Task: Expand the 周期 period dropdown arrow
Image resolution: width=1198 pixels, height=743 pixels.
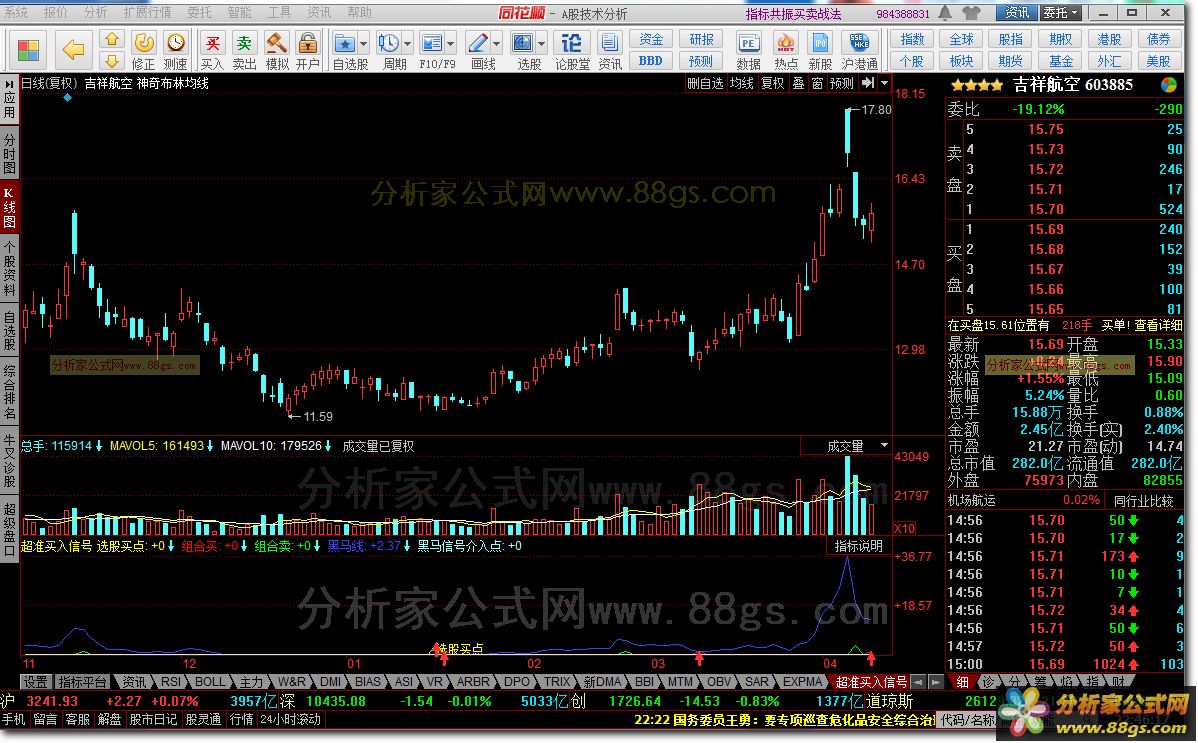Action: pyautogui.click(x=406, y=44)
